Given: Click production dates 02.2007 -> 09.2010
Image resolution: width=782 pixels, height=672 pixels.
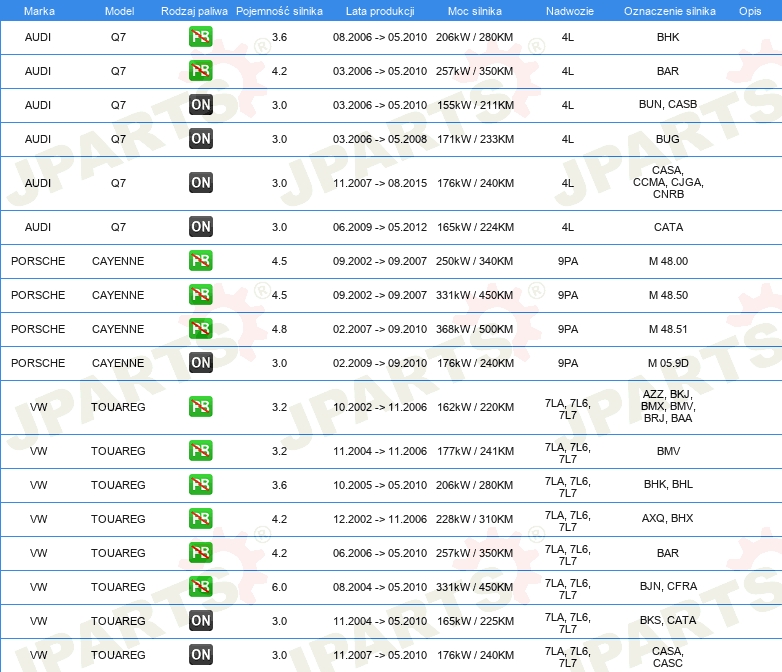Looking at the screenshot, I should (x=380, y=329).
